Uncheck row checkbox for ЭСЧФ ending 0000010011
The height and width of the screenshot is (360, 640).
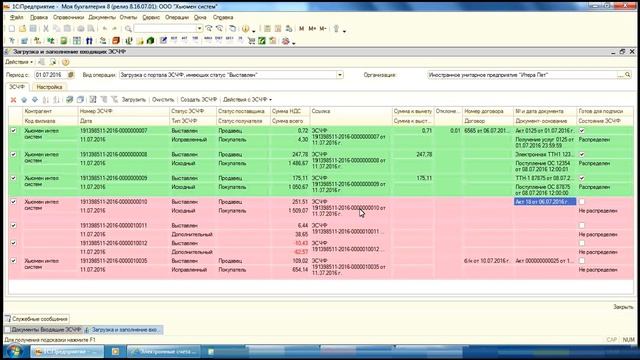(x=13, y=225)
